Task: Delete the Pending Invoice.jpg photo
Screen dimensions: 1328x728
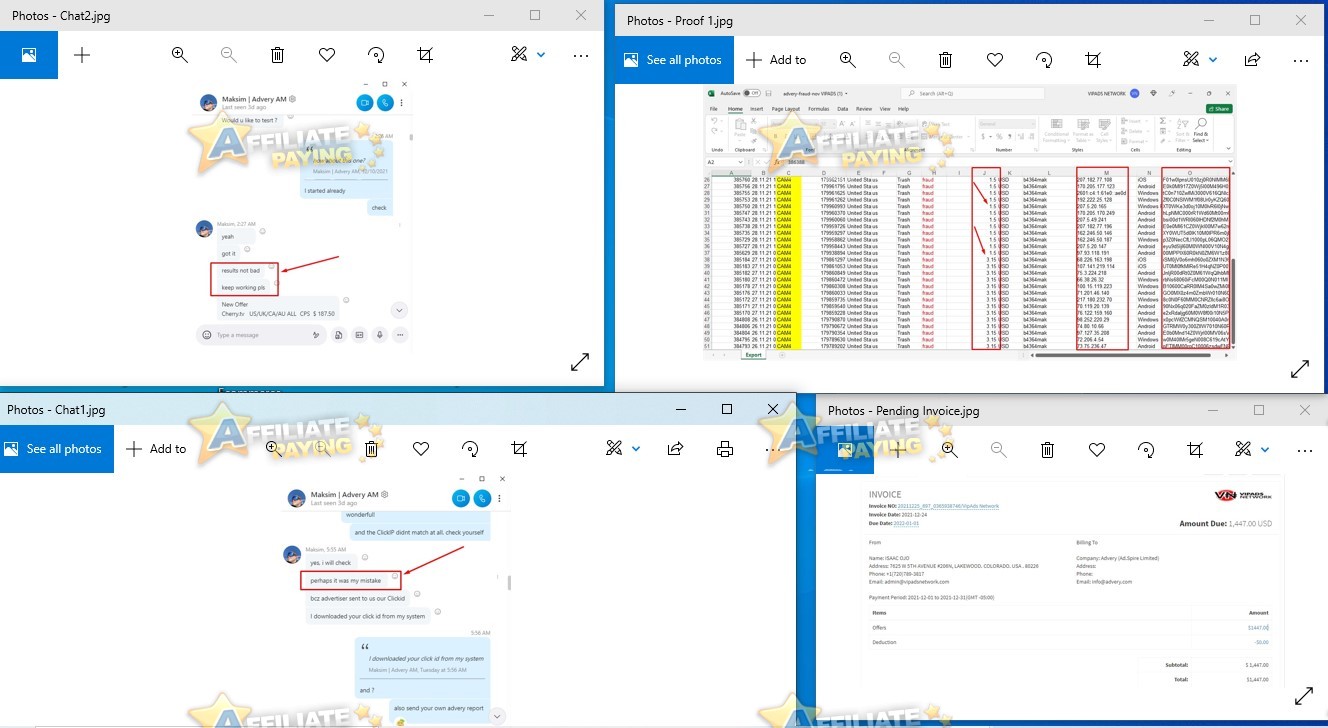Action: click(1048, 450)
